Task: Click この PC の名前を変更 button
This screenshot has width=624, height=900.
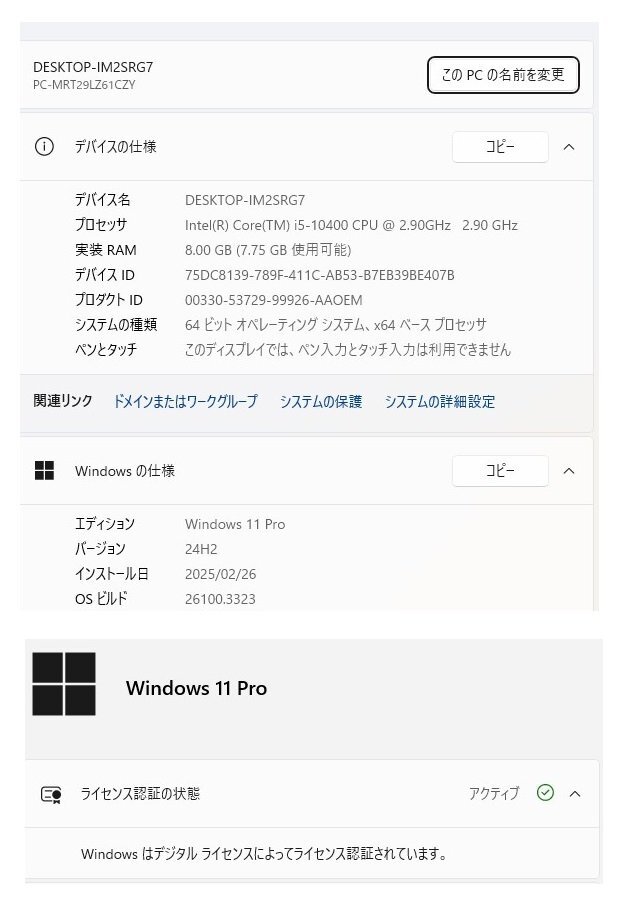Action: (x=503, y=75)
